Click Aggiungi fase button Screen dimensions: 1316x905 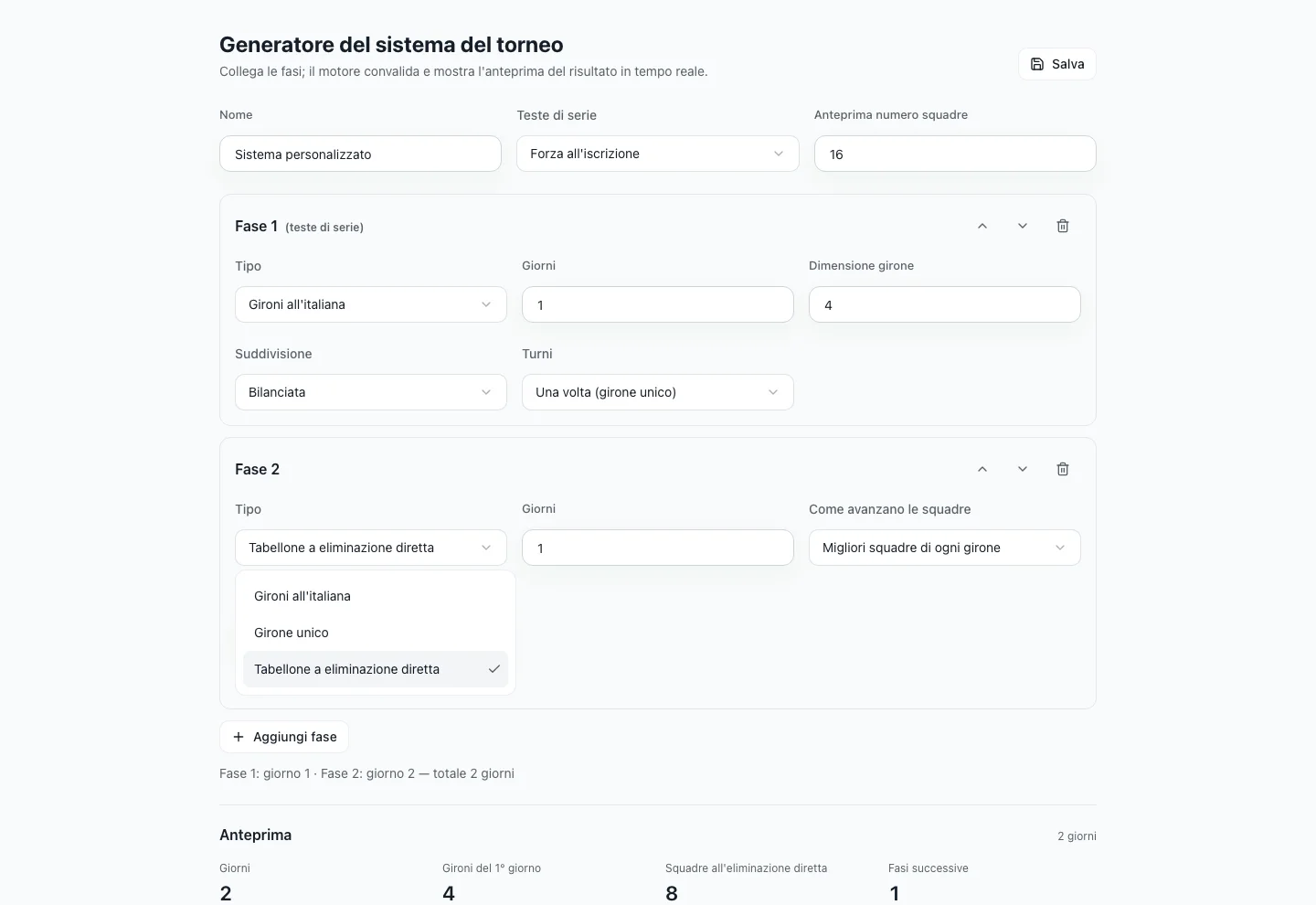[x=284, y=737]
